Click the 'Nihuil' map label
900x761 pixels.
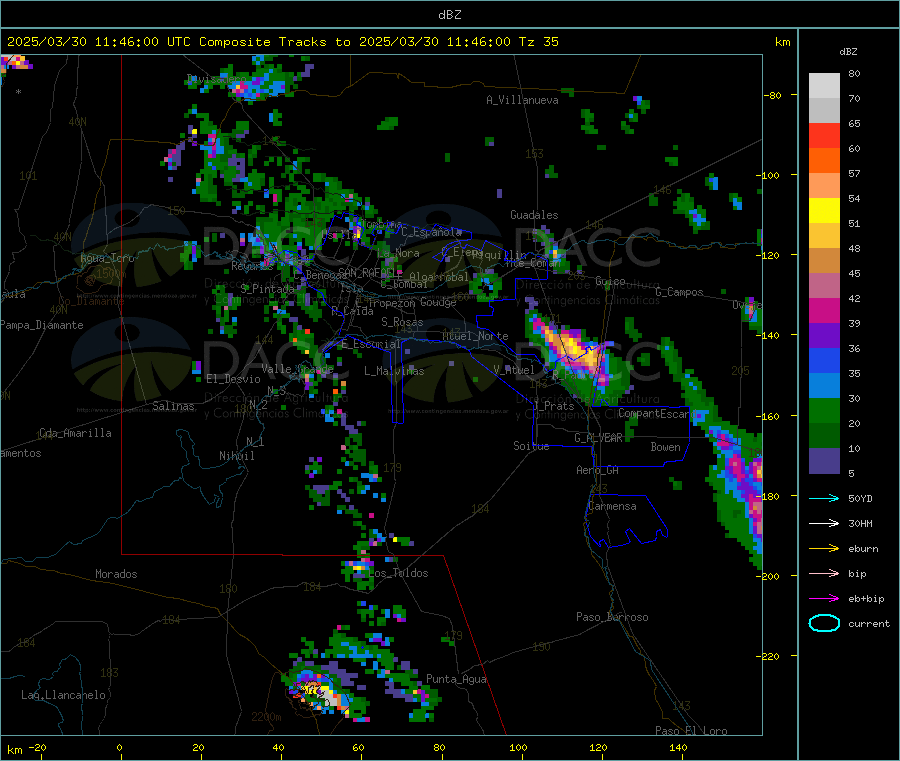click(x=237, y=456)
